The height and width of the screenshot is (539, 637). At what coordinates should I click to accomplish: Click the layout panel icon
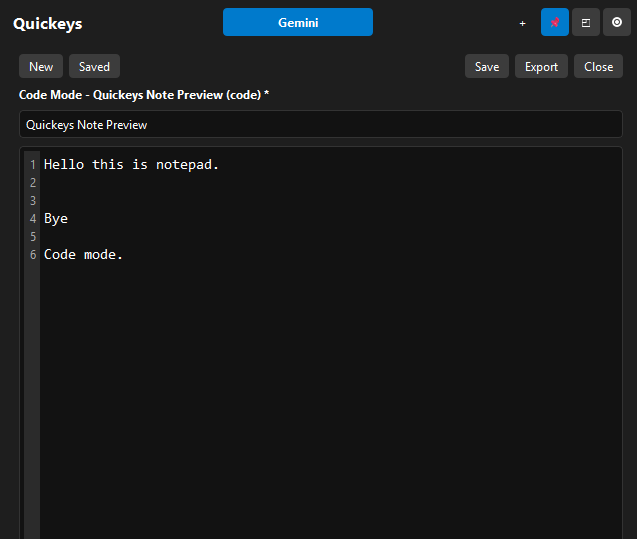tap(586, 22)
